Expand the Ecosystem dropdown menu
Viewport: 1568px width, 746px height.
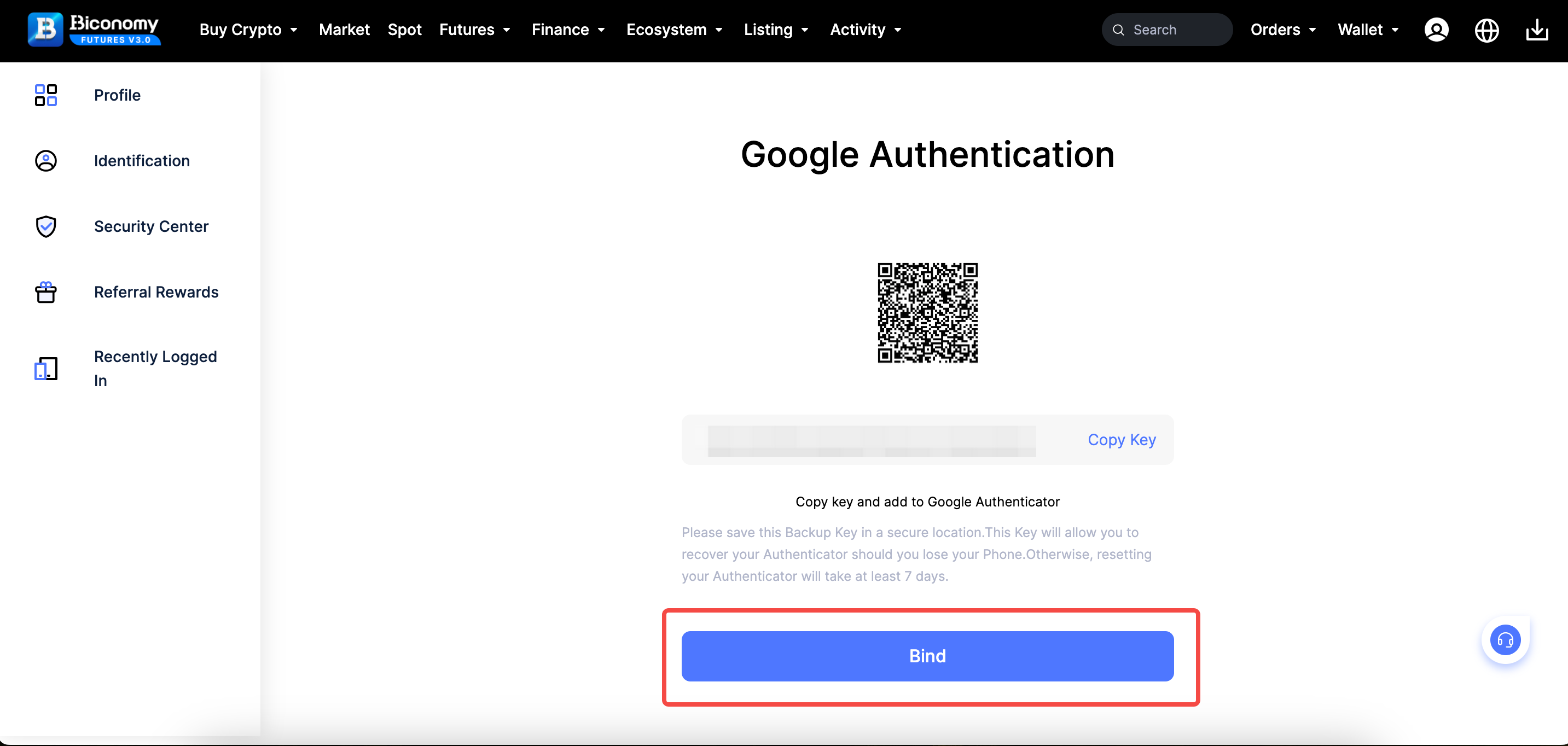coord(675,30)
